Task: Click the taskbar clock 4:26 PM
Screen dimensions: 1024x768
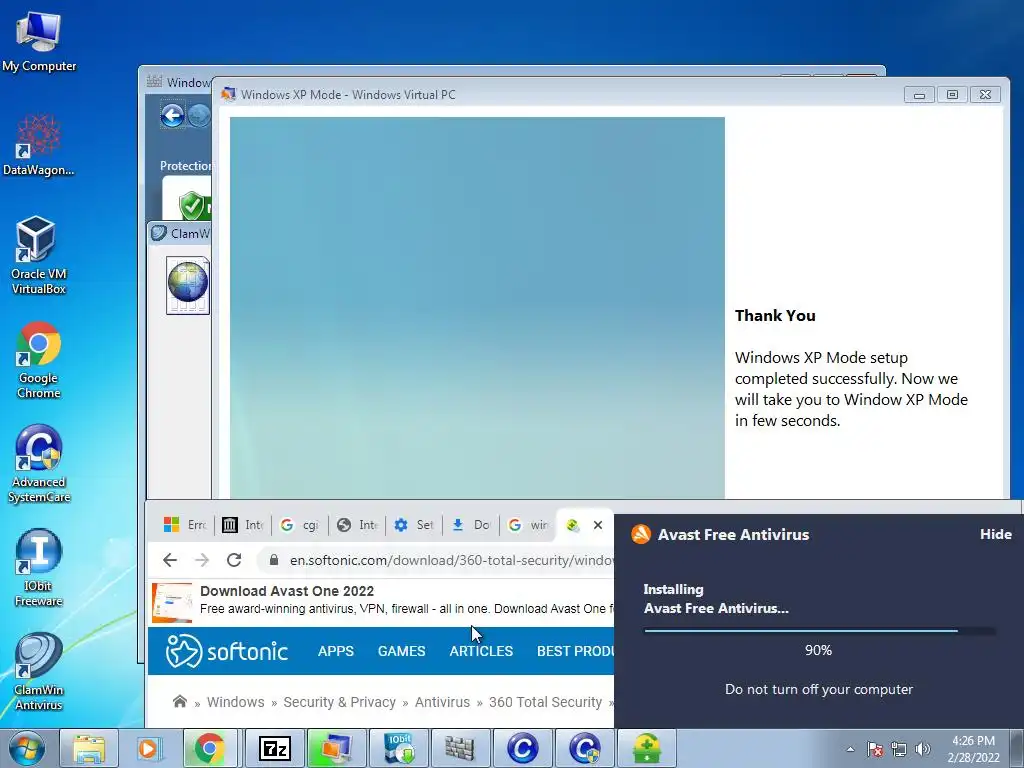Action: [973, 741]
